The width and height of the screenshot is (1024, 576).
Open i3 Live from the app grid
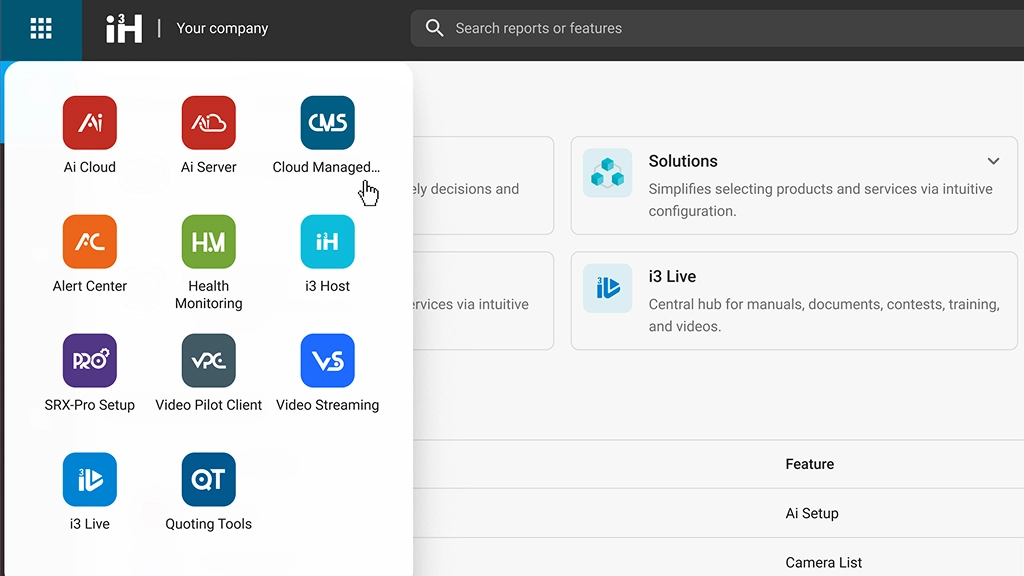(x=89, y=479)
